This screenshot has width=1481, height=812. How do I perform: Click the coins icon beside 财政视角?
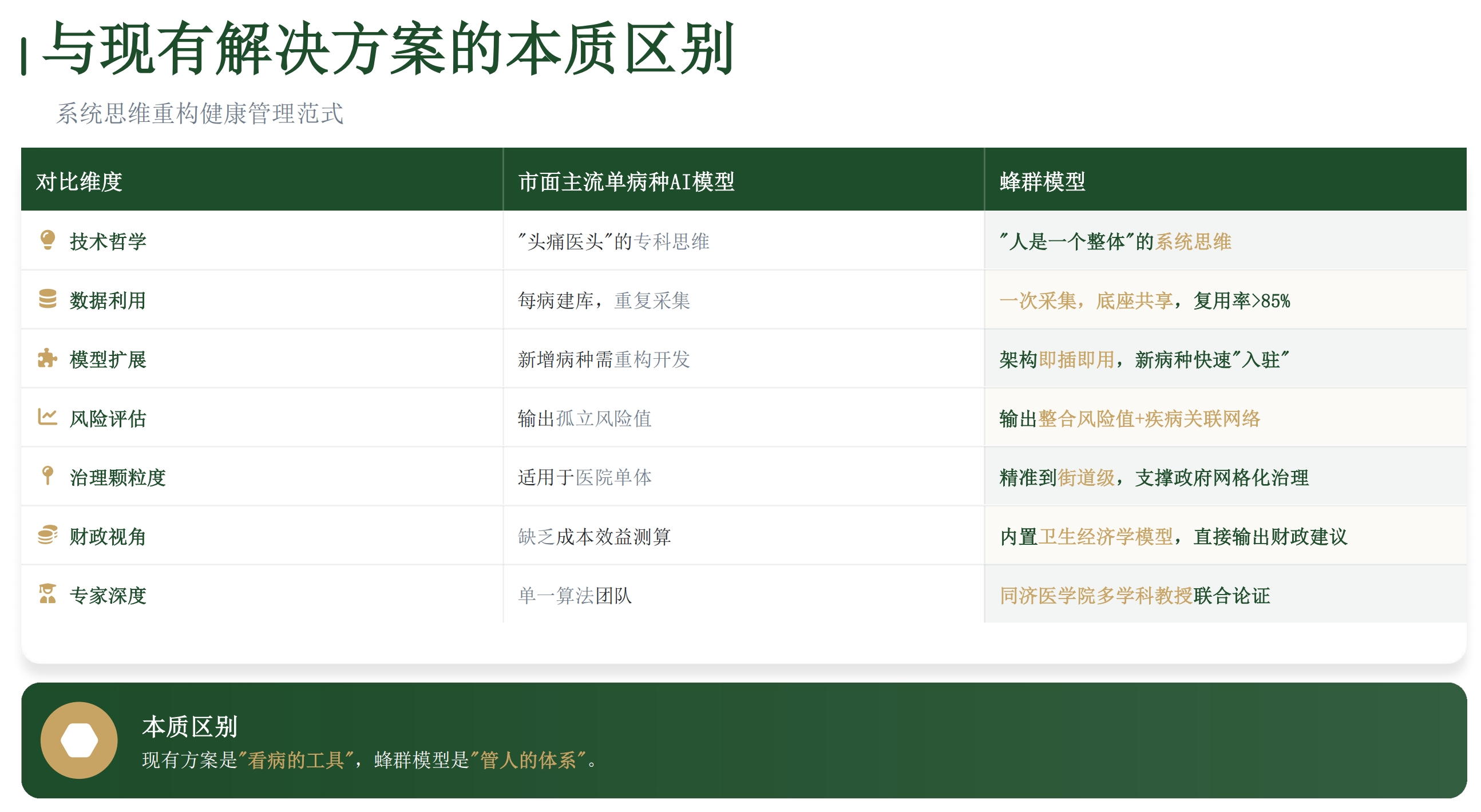(x=47, y=536)
